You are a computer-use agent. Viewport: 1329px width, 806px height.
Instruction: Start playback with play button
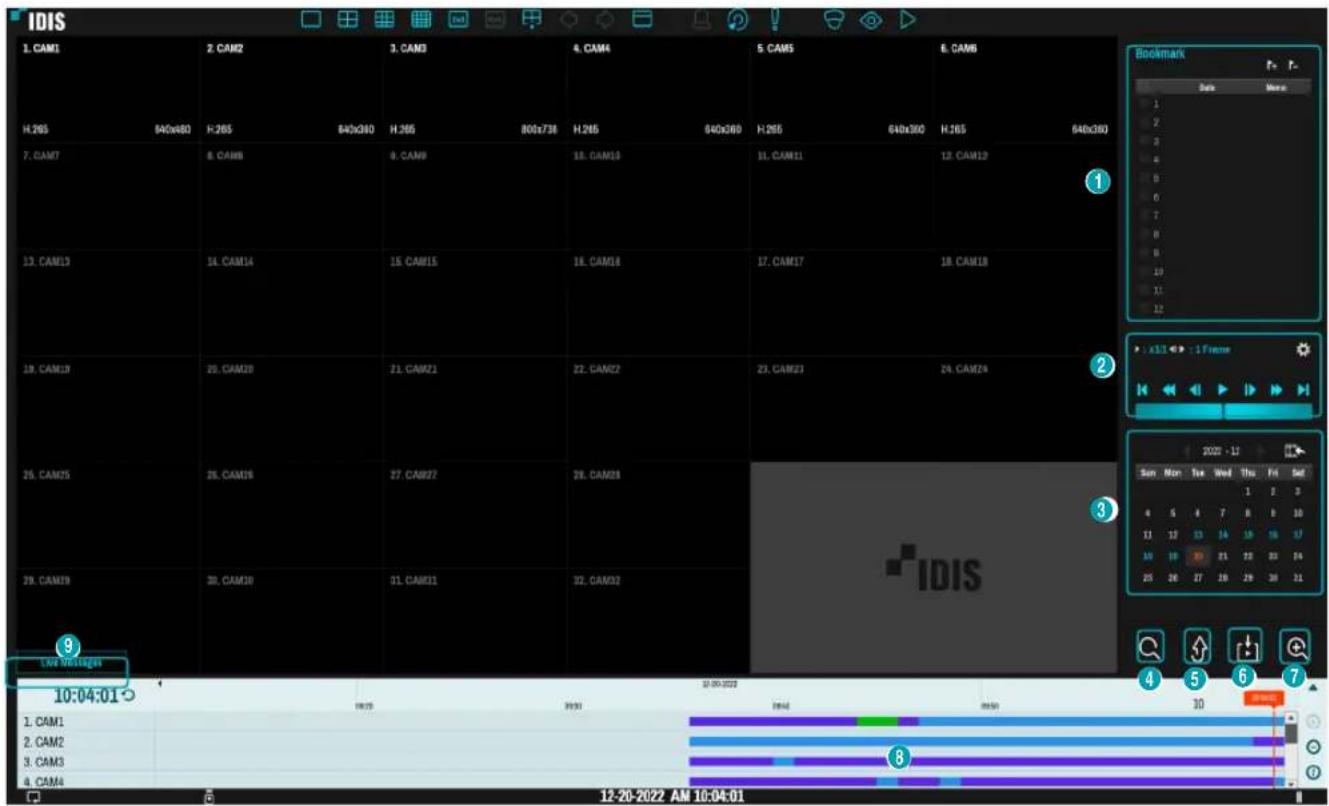1222,390
